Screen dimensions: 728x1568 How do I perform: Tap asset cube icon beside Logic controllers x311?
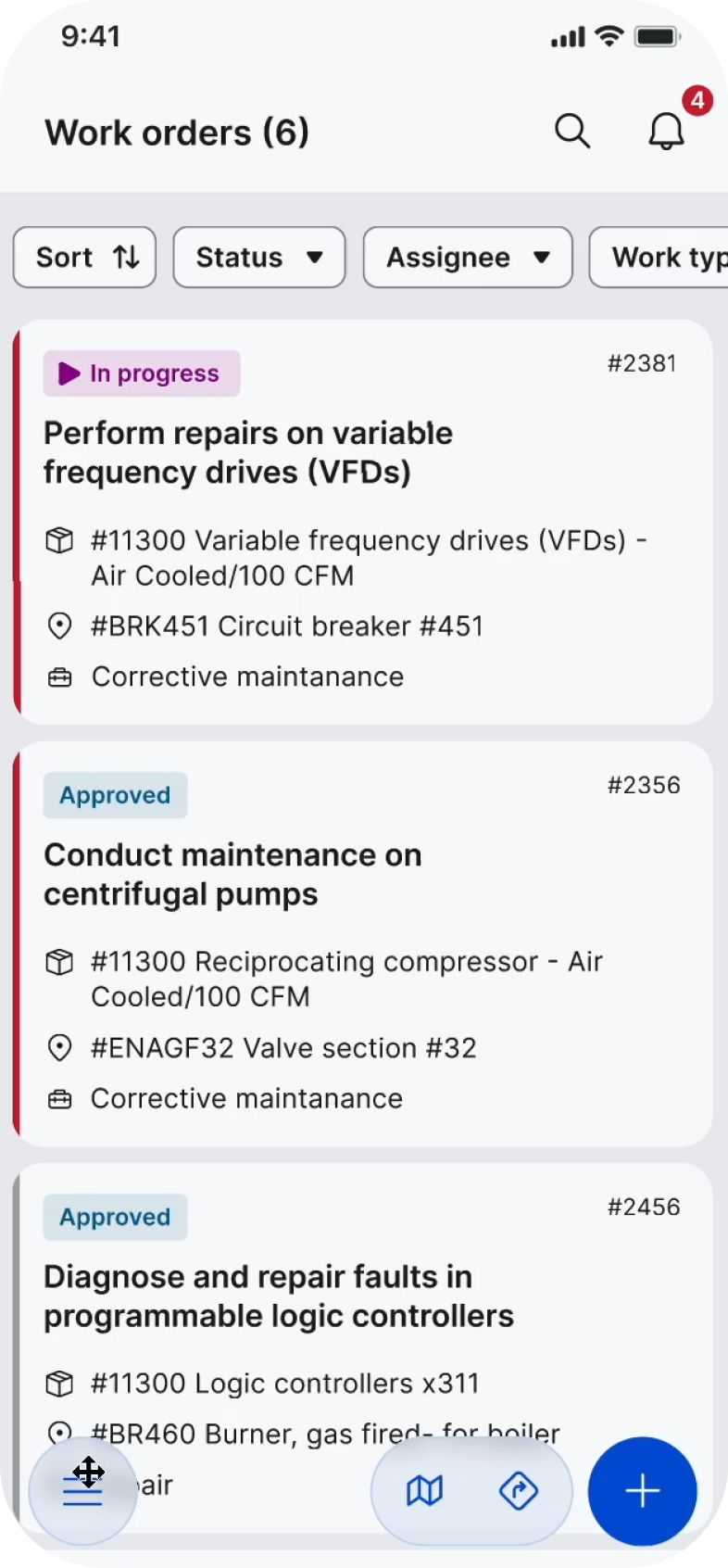pos(59,1384)
